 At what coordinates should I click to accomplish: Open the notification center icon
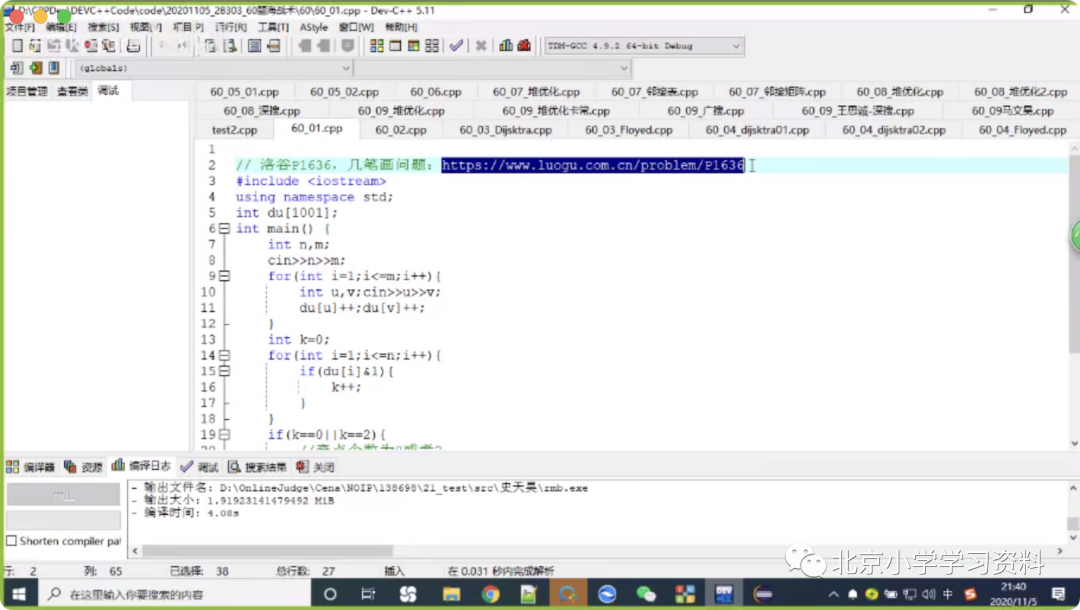(x=1059, y=593)
